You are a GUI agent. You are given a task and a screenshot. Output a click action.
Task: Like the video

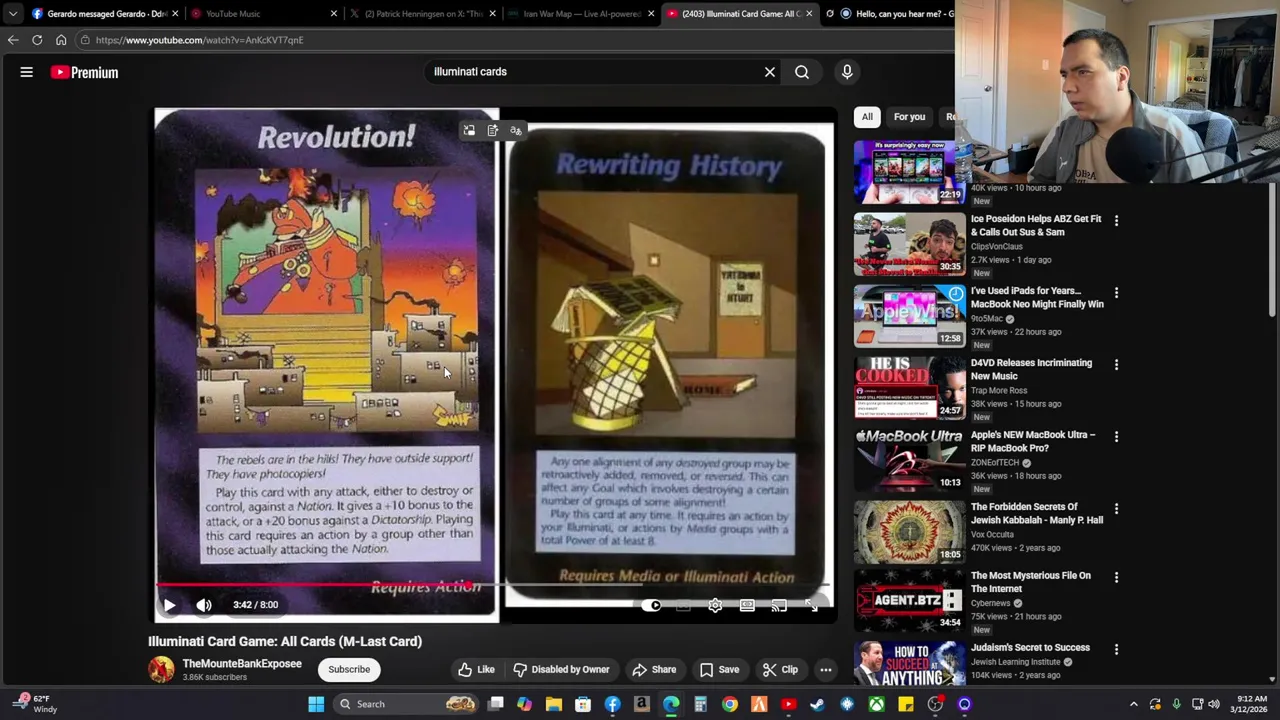pos(476,670)
